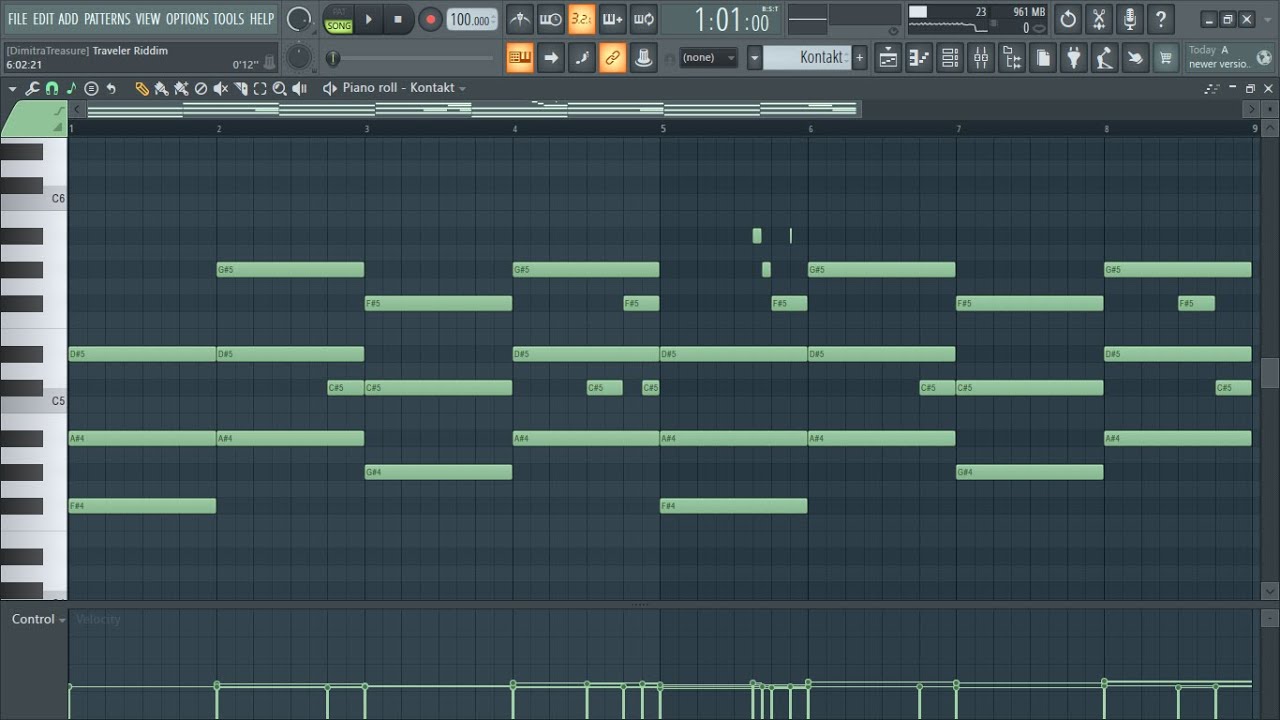Image resolution: width=1280 pixels, height=720 pixels.
Task: Click the auto-scrolling arrow icon
Action: (551, 58)
